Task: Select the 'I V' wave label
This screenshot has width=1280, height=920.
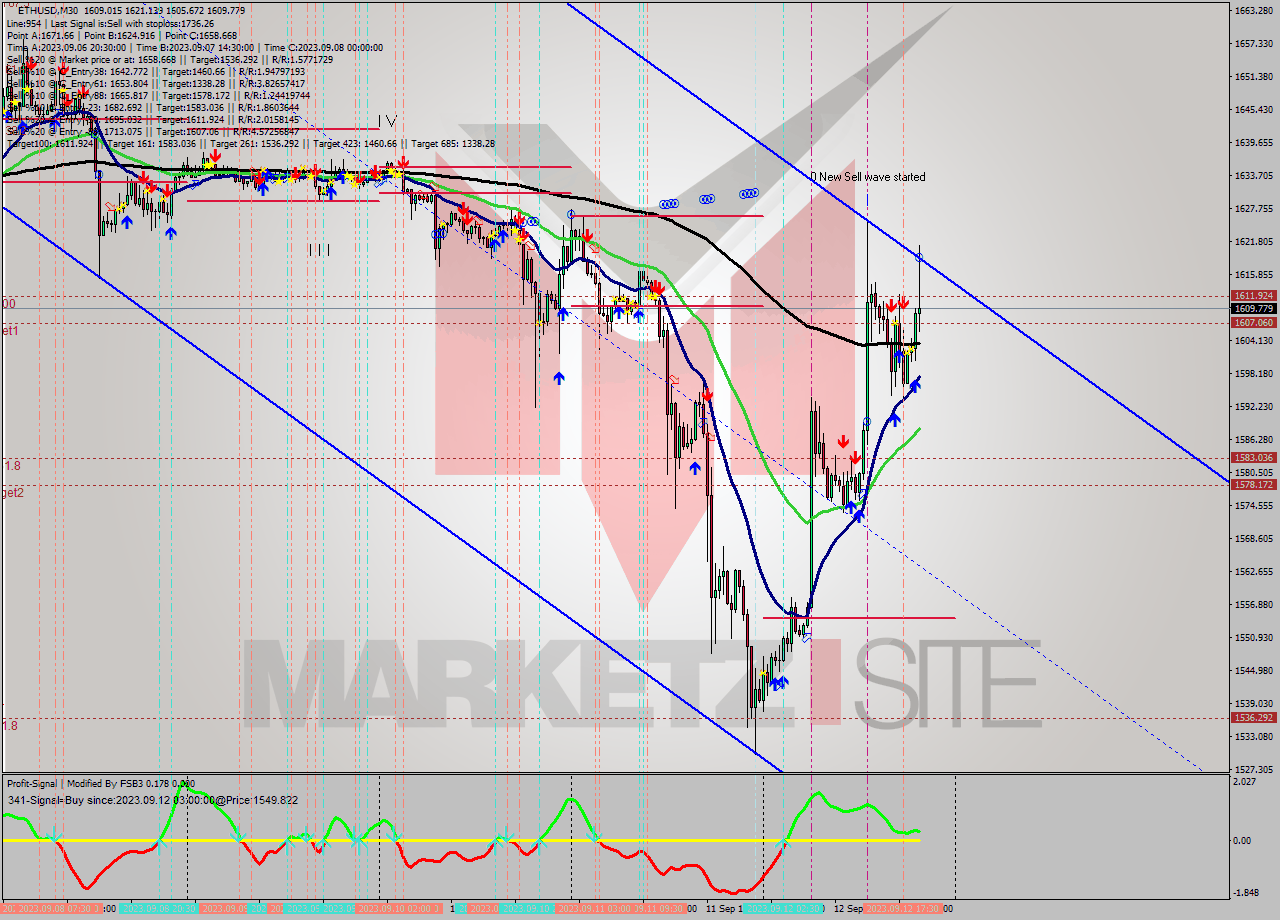Action: tap(386, 121)
